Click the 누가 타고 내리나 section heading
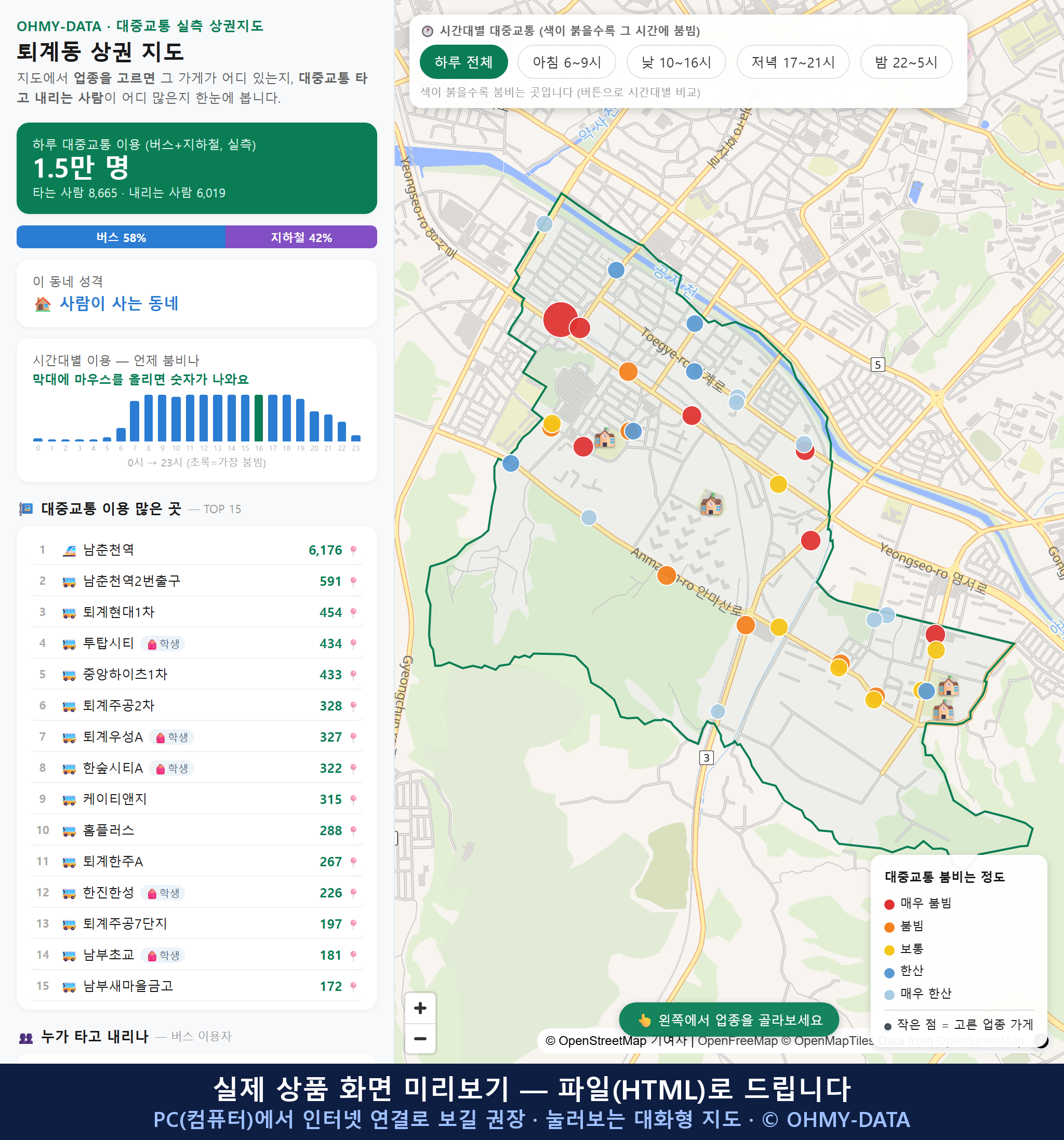 [95, 1037]
